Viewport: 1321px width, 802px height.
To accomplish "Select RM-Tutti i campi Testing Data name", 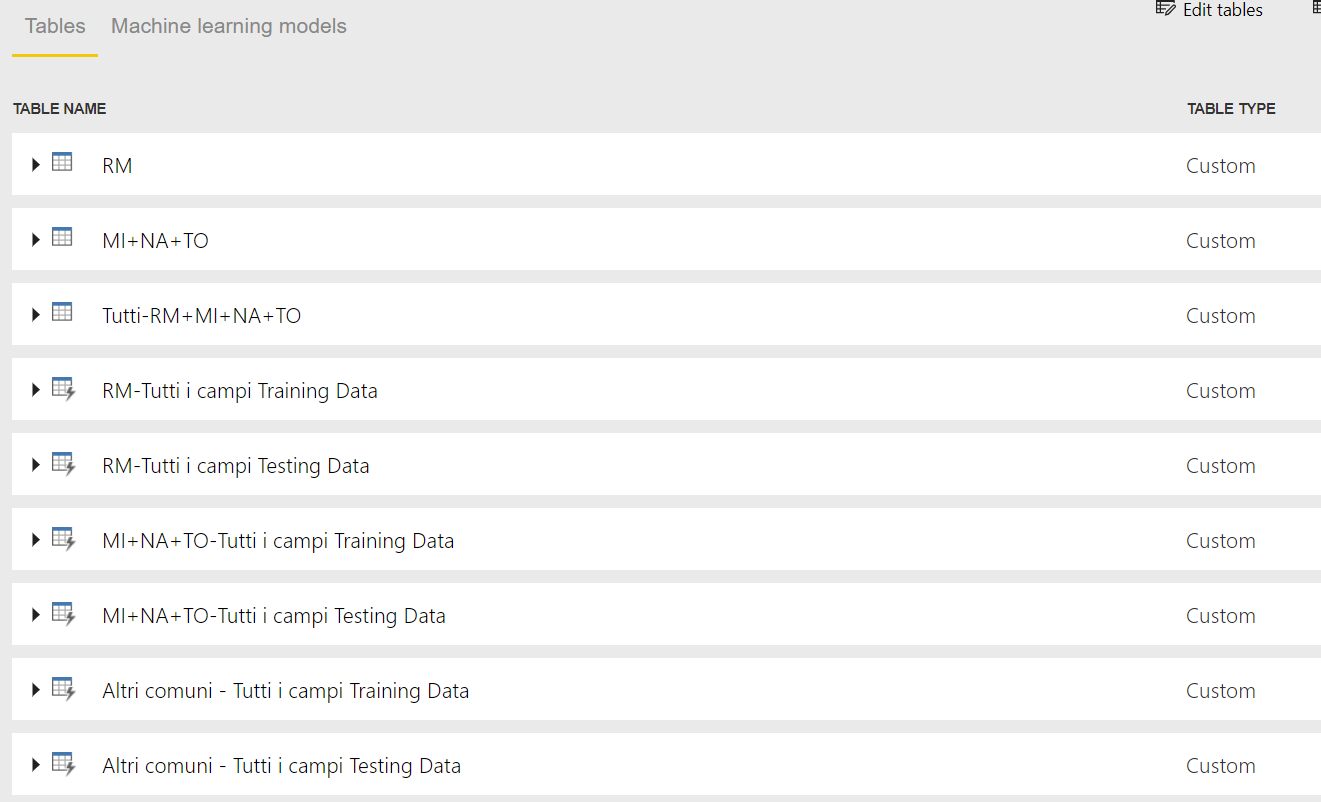I will pos(236,466).
